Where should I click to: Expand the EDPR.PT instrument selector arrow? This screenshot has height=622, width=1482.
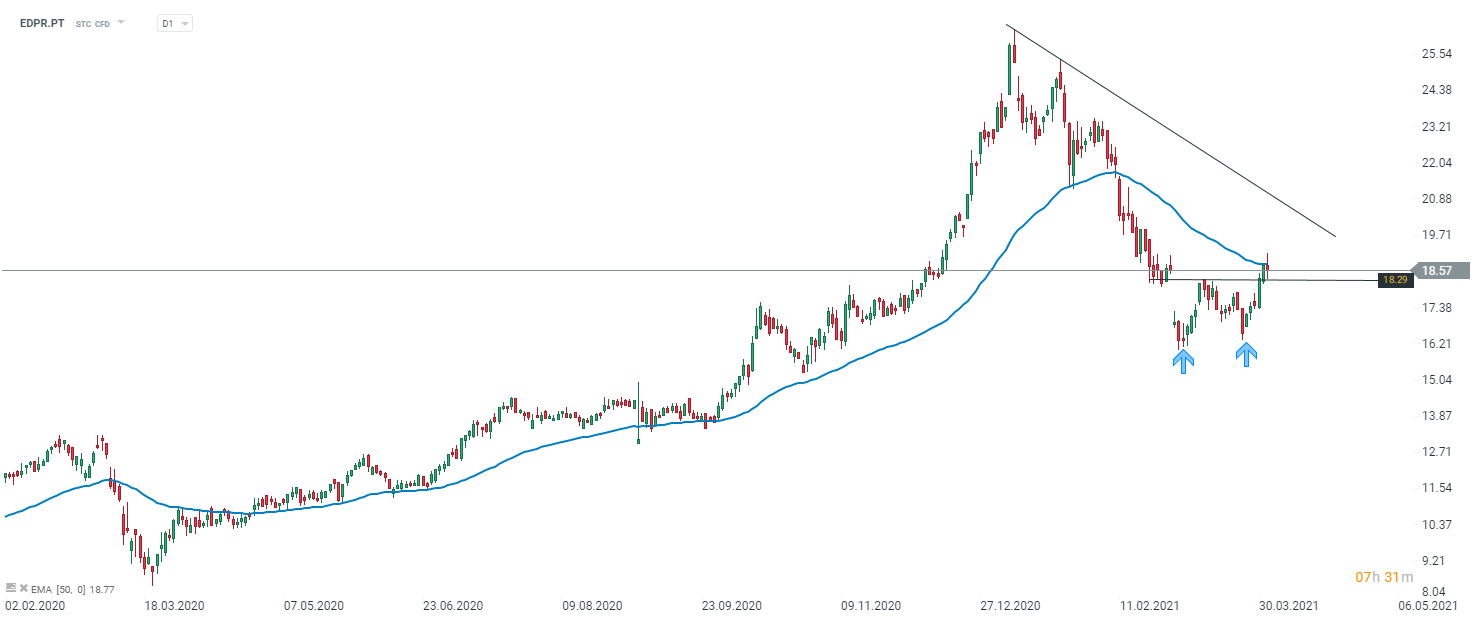pyautogui.click(x=121, y=22)
